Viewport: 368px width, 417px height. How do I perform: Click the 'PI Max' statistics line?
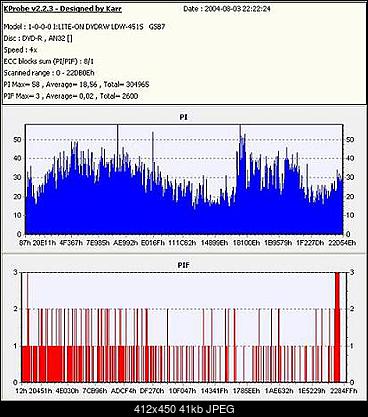76,85
